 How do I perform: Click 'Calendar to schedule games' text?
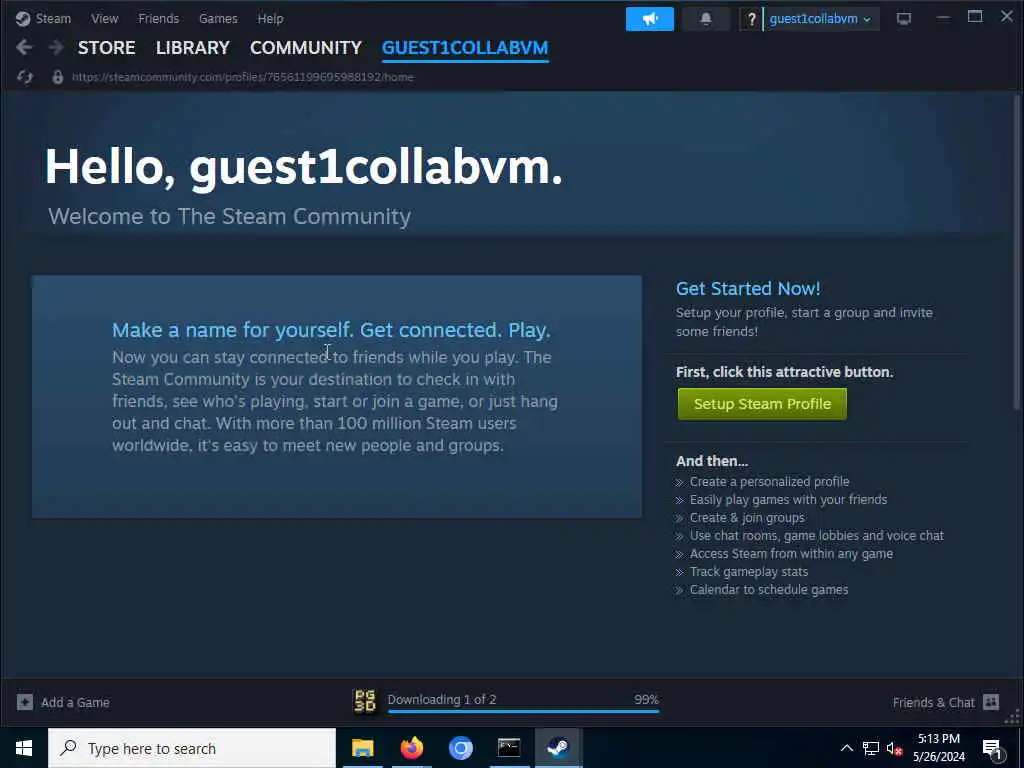769,590
